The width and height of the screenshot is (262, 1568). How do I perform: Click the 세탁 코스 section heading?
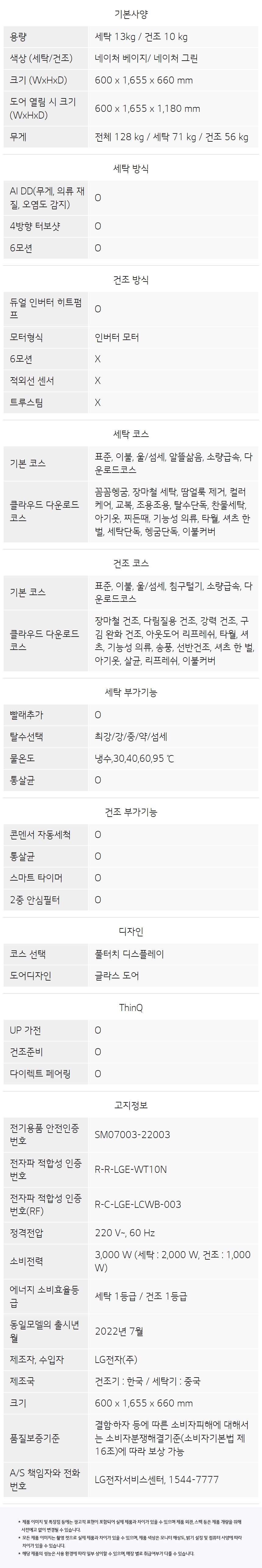pos(131,434)
